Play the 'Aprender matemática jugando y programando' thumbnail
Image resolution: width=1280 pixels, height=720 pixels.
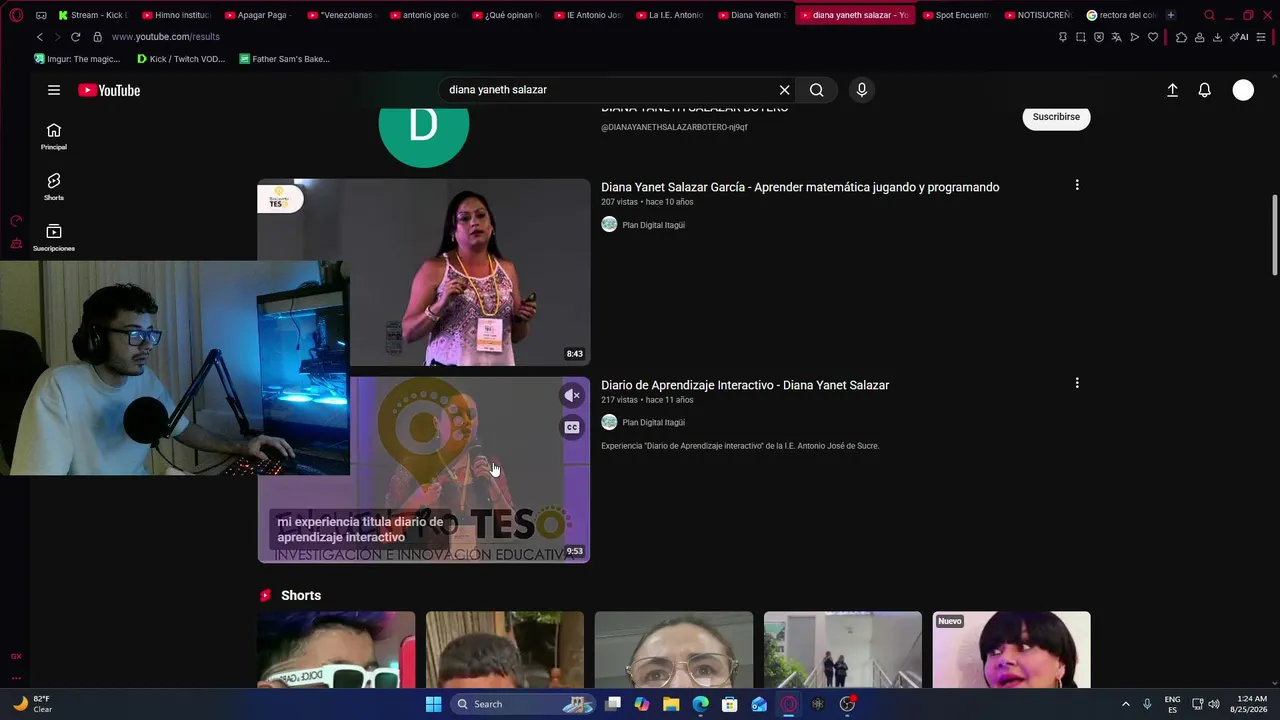click(424, 272)
